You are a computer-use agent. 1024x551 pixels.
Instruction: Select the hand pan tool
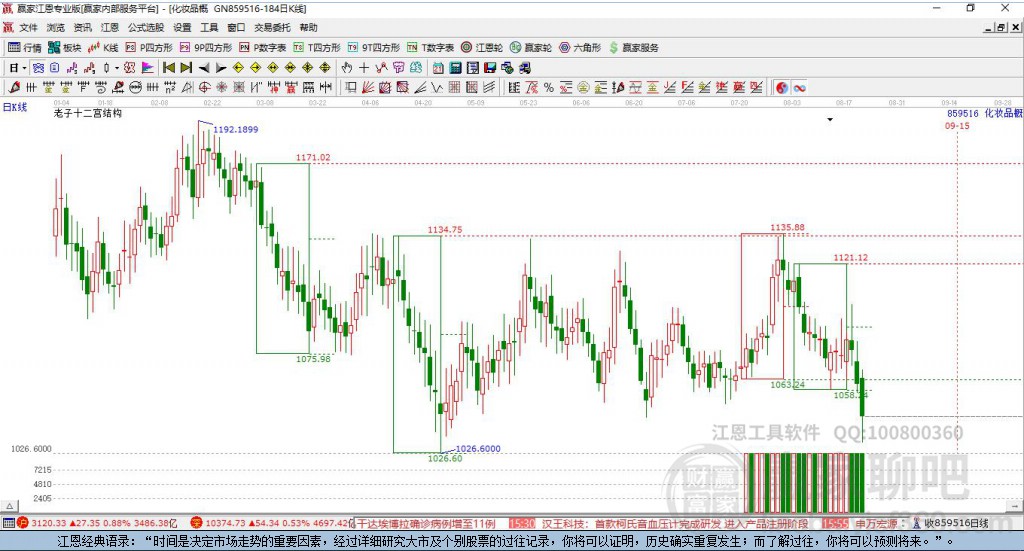pyautogui.click(x=347, y=68)
